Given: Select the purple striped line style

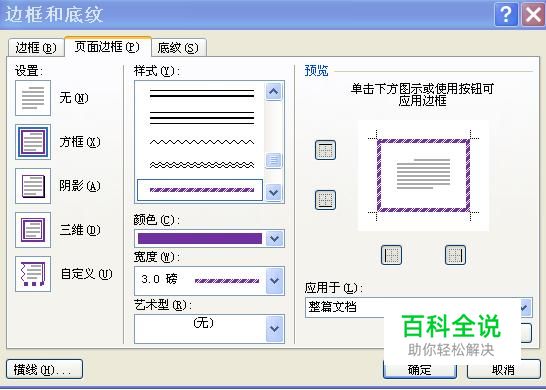Looking at the screenshot, I should [x=200, y=190].
